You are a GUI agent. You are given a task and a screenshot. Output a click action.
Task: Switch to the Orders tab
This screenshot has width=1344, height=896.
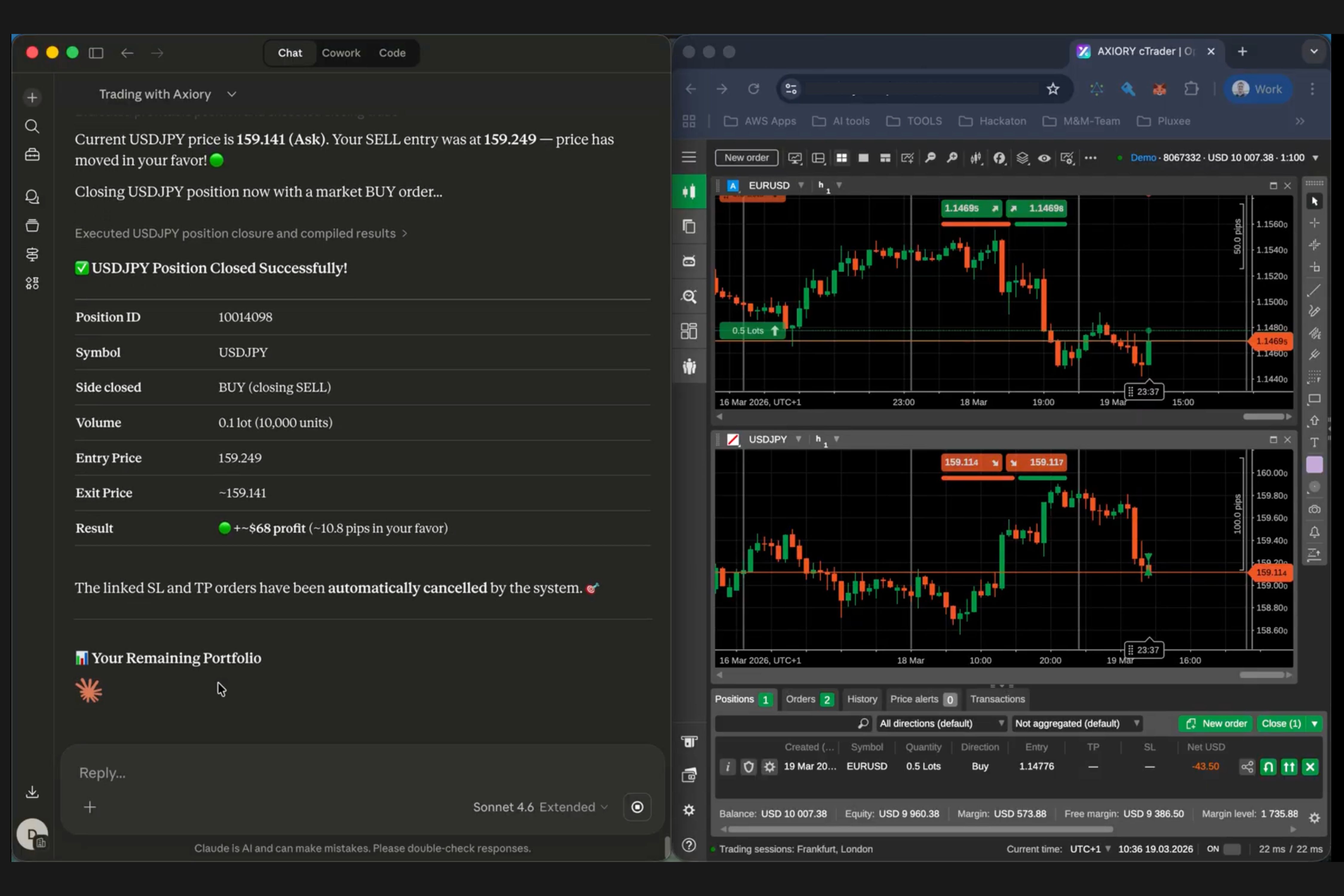coord(808,699)
